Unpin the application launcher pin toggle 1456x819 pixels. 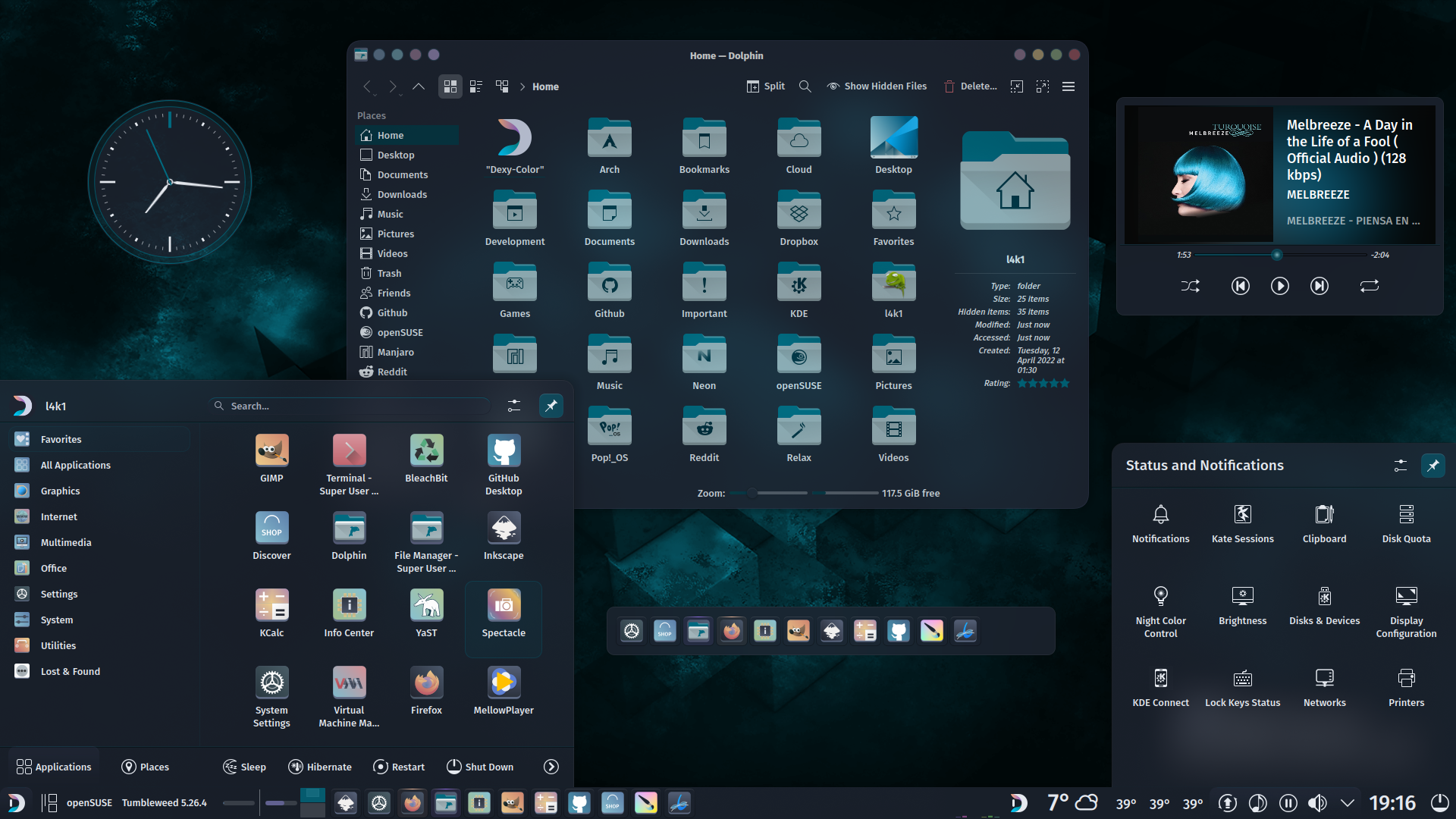pyautogui.click(x=551, y=406)
